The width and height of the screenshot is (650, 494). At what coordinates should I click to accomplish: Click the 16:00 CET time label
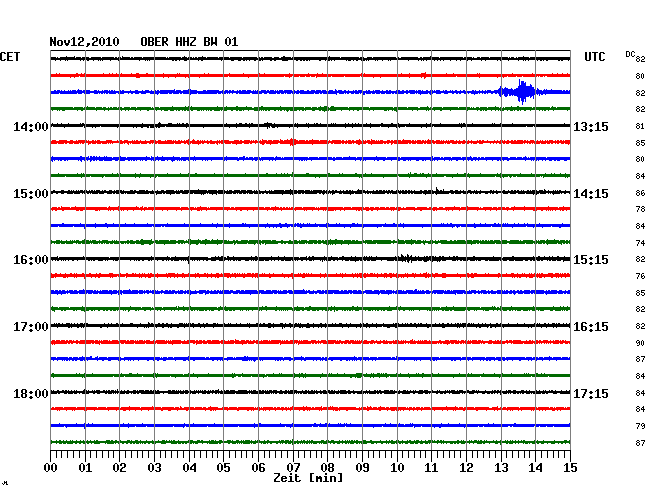click(x=31, y=260)
